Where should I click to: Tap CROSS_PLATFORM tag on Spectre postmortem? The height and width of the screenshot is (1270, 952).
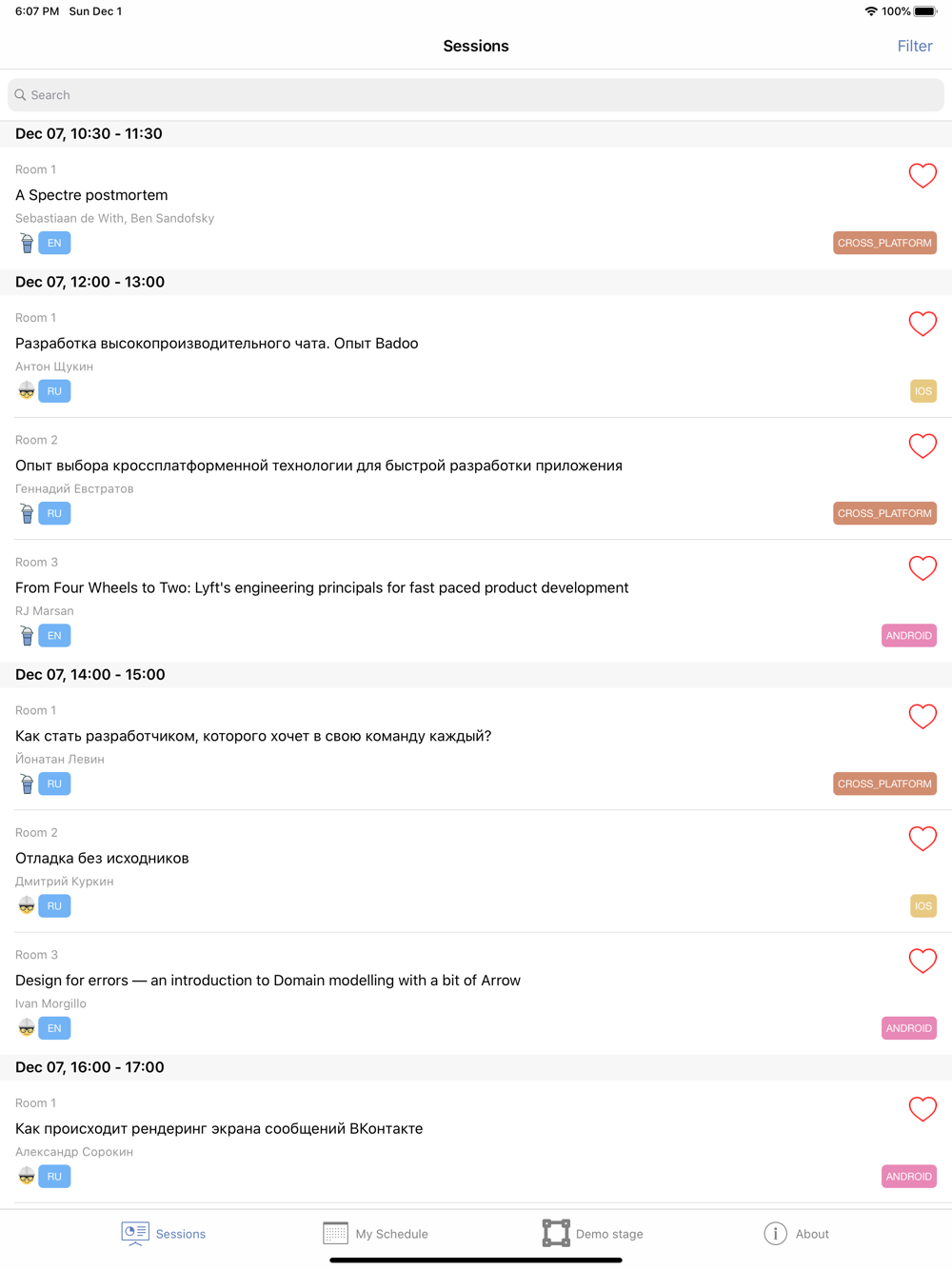coord(884,243)
